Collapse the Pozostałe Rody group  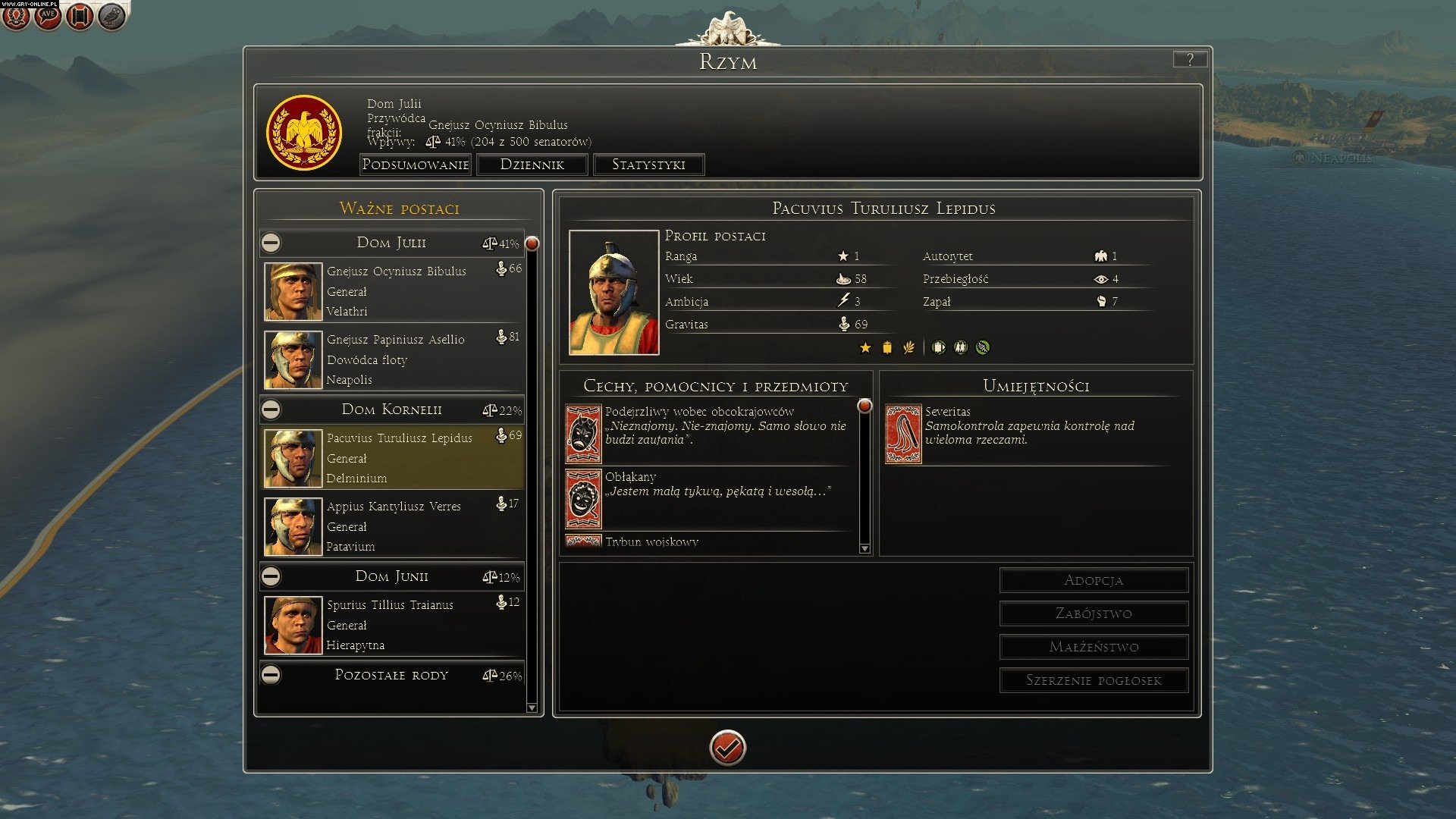click(x=271, y=675)
